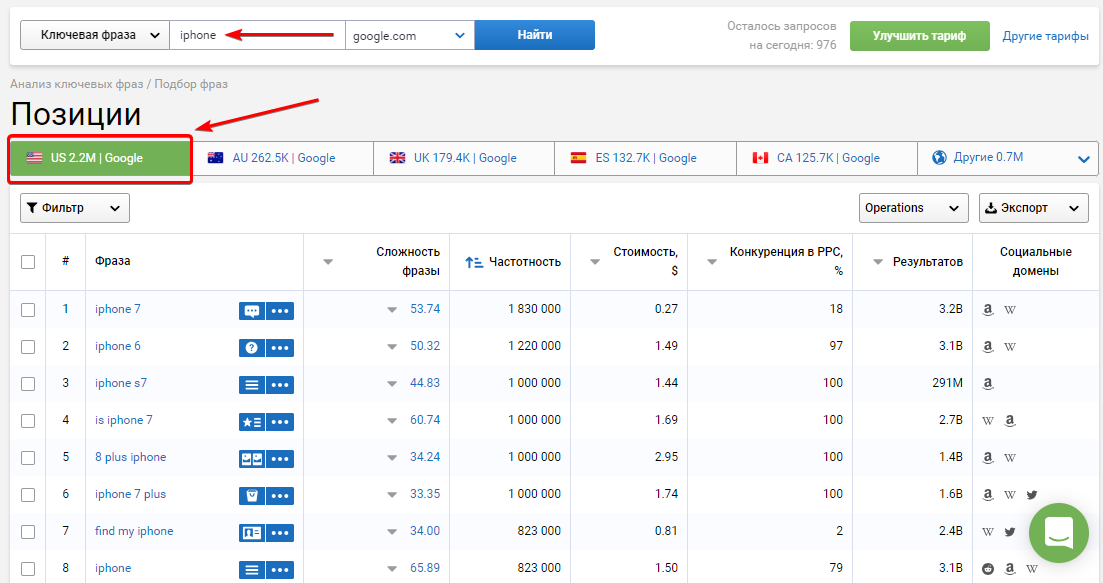Open the chat support bubble
The height and width of the screenshot is (583, 1103).
(x=1059, y=532)
